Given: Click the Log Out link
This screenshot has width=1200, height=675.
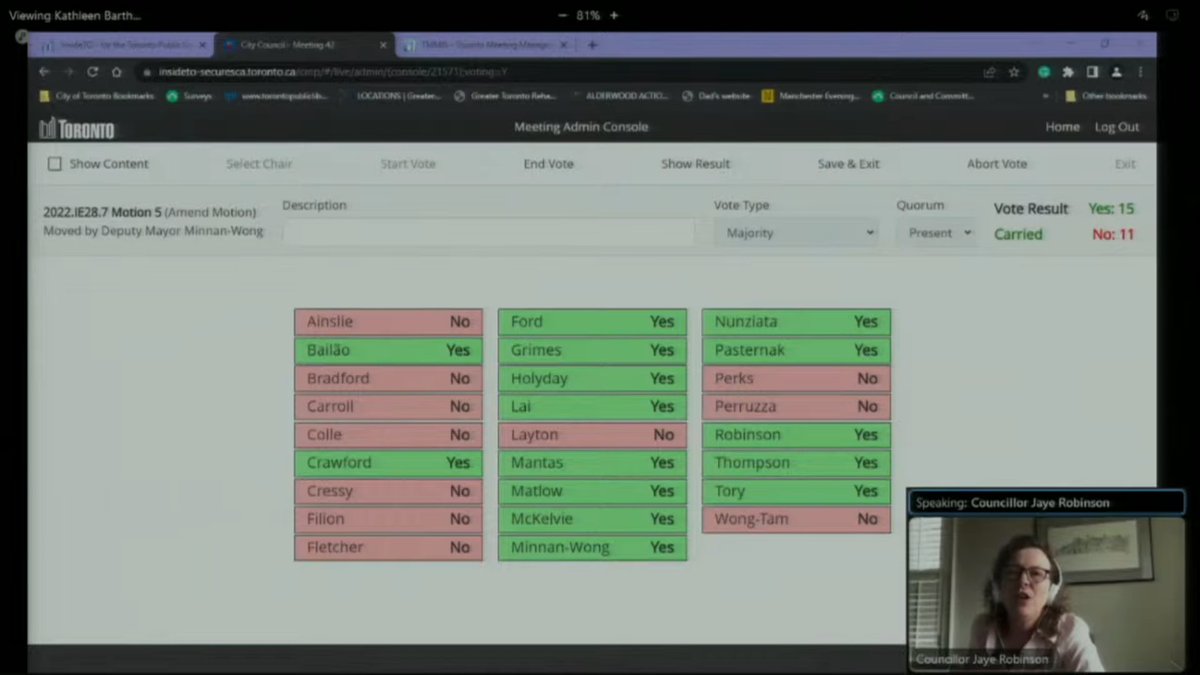Looking at the screenshot, I should click(x=1117, y=127).
